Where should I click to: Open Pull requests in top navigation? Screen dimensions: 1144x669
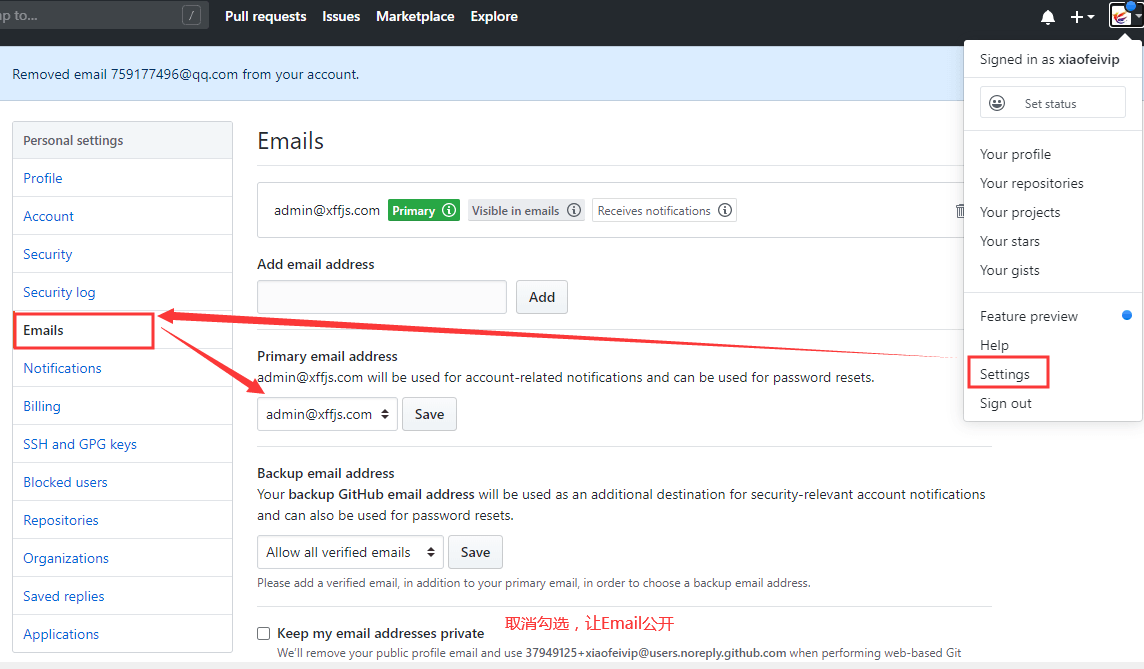tap(266, 16)
